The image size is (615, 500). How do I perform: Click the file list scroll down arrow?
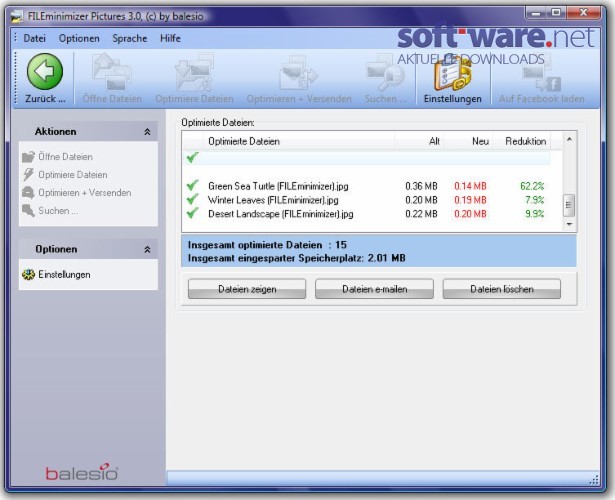point(569,224)
